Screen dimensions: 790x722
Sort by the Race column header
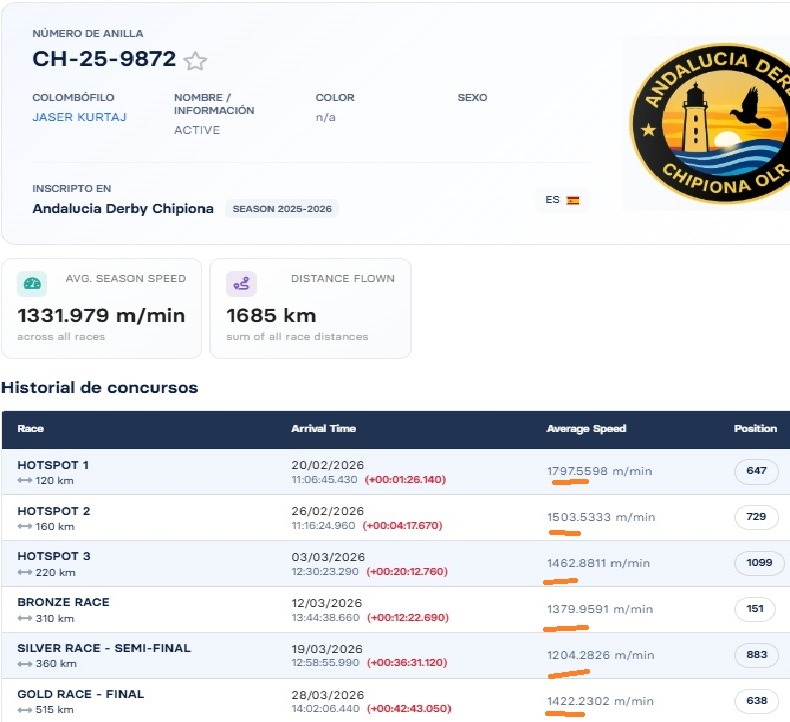[31, 429]
